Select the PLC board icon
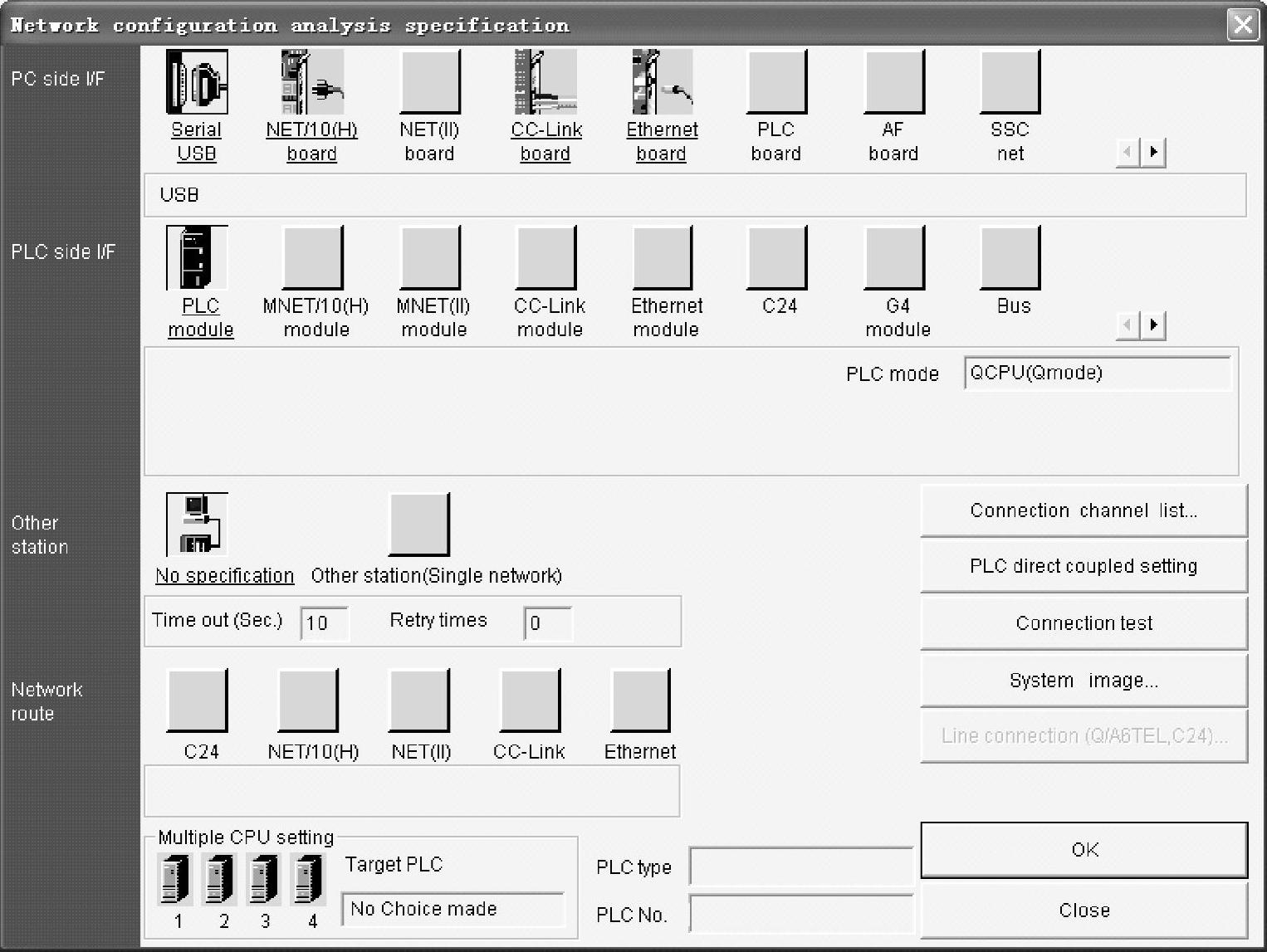 pos(777,81)
